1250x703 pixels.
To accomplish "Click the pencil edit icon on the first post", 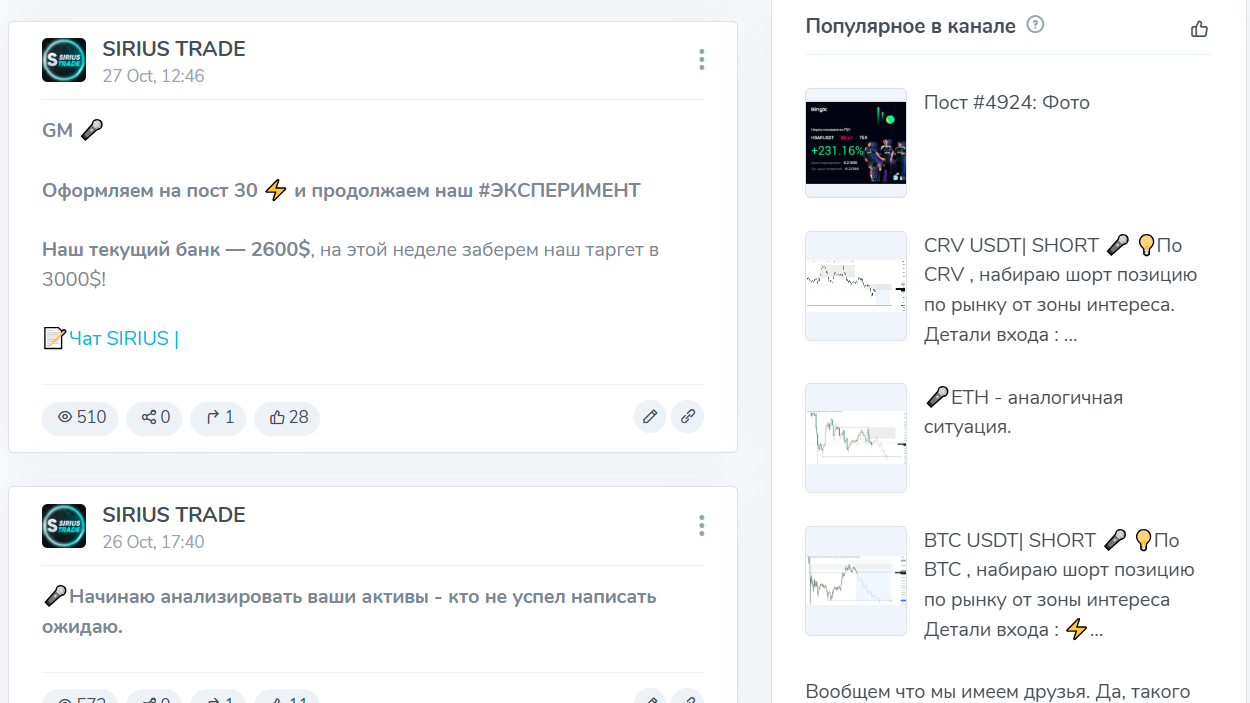I will click(x=650, y=416).
